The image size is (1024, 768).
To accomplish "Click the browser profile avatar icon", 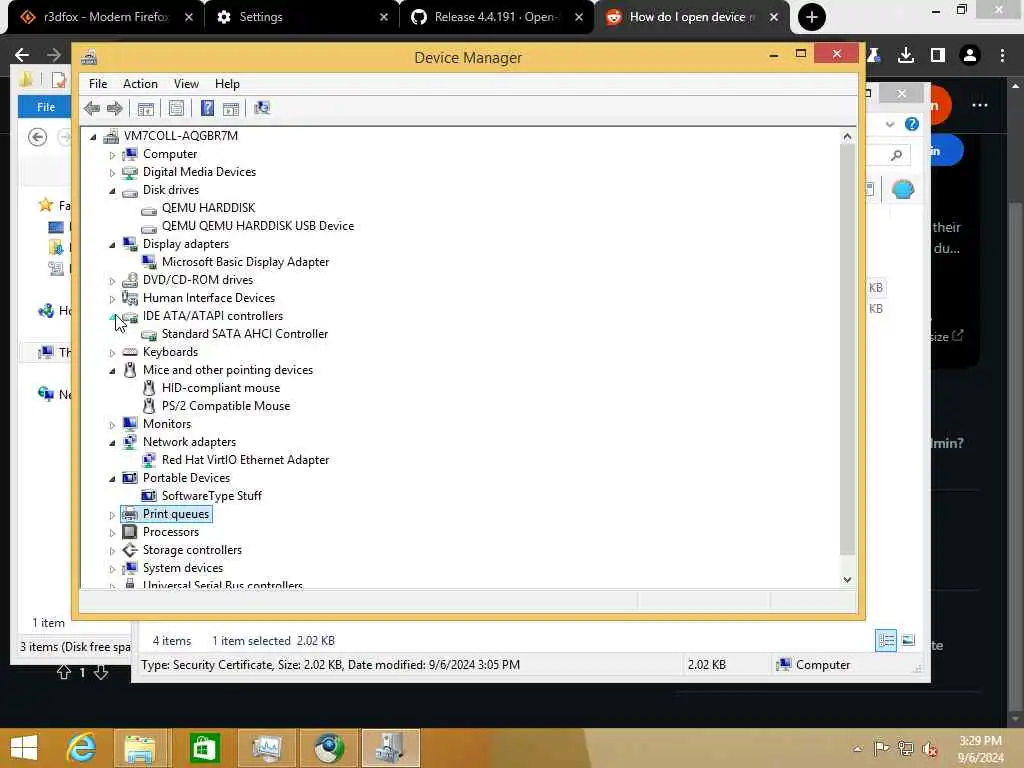I will coord(970,56).
